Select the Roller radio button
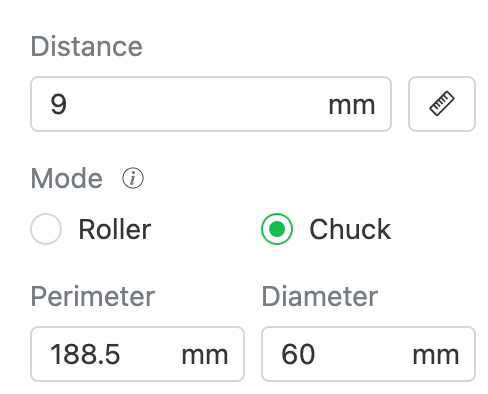The image size is (488, 394). click(46, 229)
